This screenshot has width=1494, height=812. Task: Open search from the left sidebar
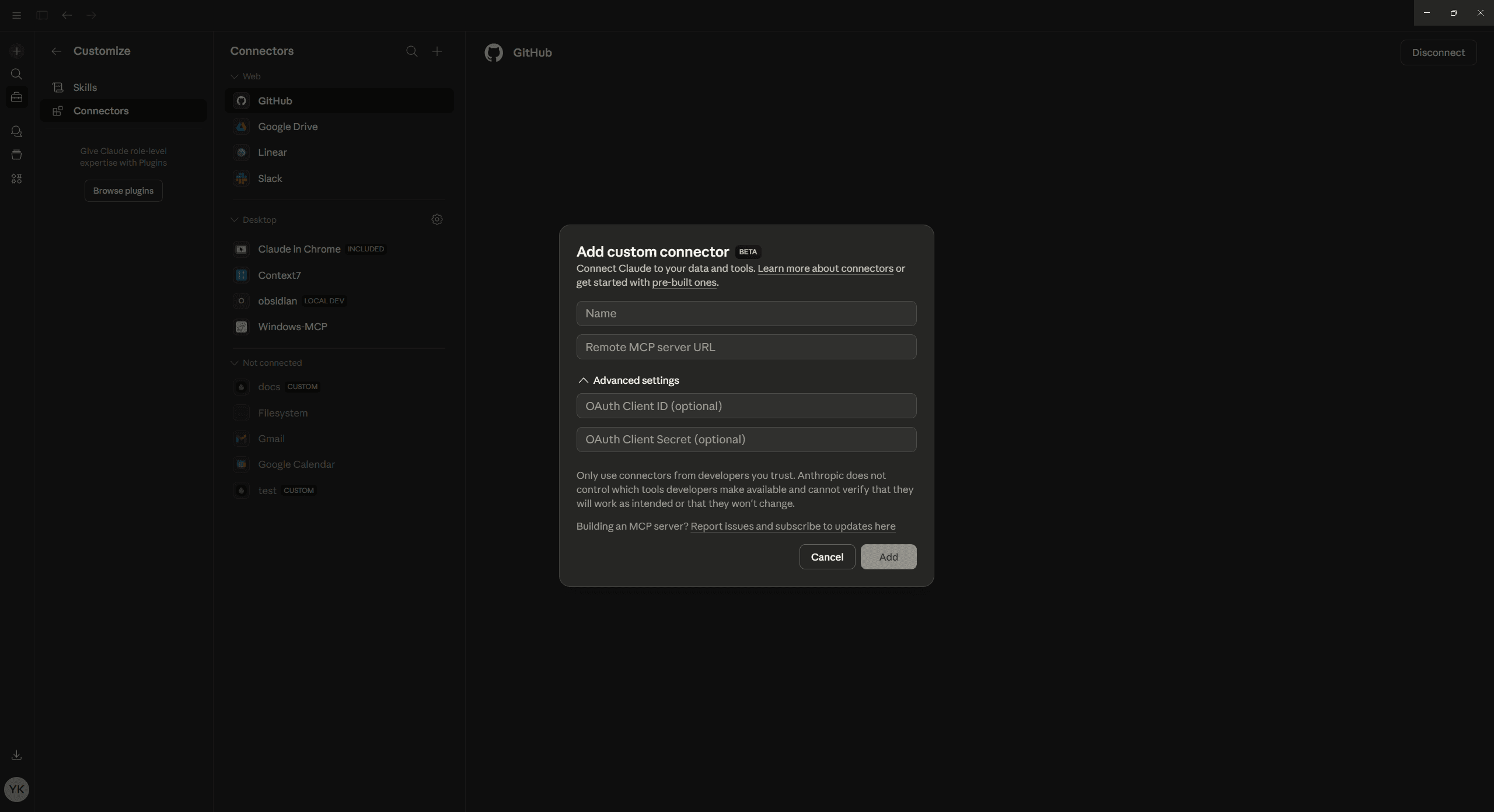point(17,74)
